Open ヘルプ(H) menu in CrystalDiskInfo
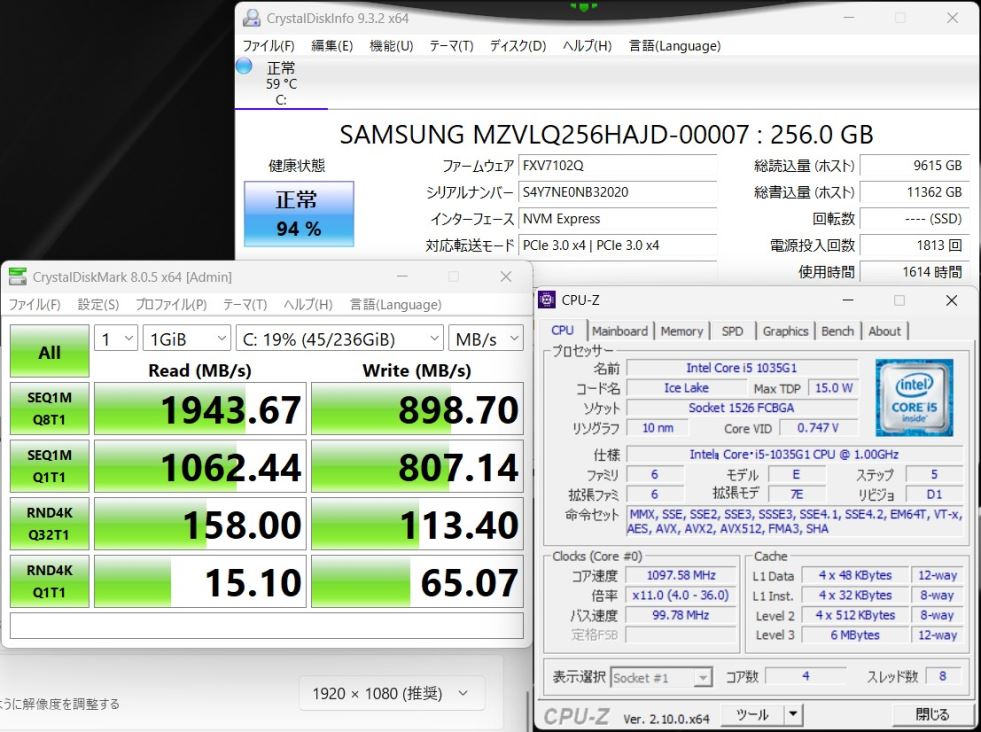The height and width of the screenshot is (732, 981). coord(587,46)
